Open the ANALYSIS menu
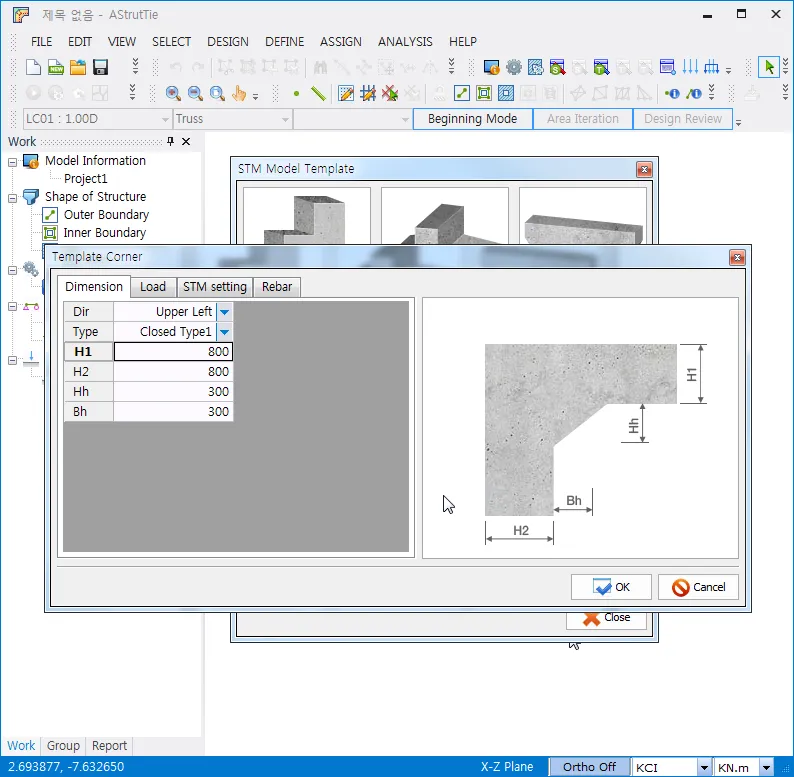The image size is (794, 777). [405, 42]
